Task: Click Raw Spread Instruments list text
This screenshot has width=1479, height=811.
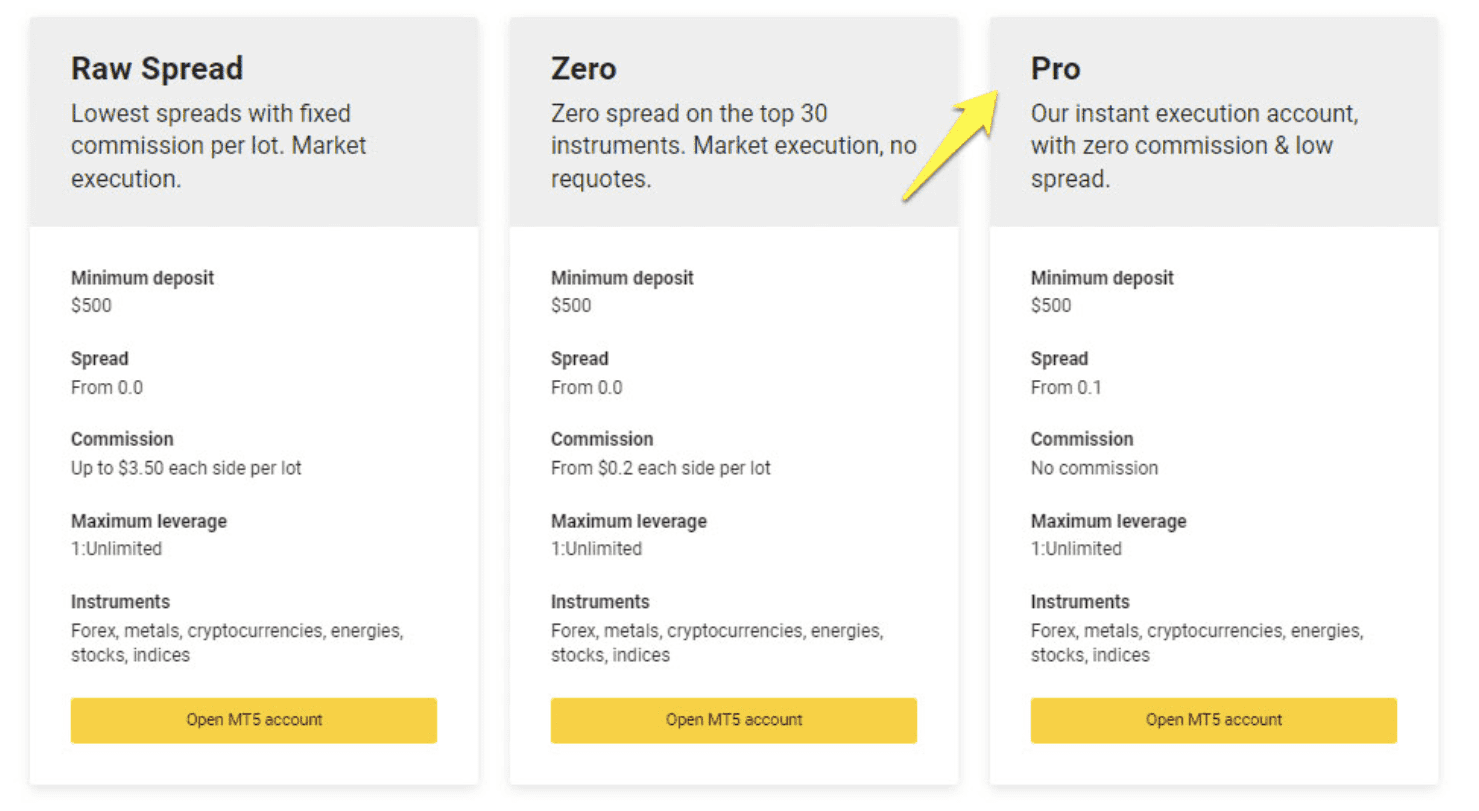Action: coord(236,643)
